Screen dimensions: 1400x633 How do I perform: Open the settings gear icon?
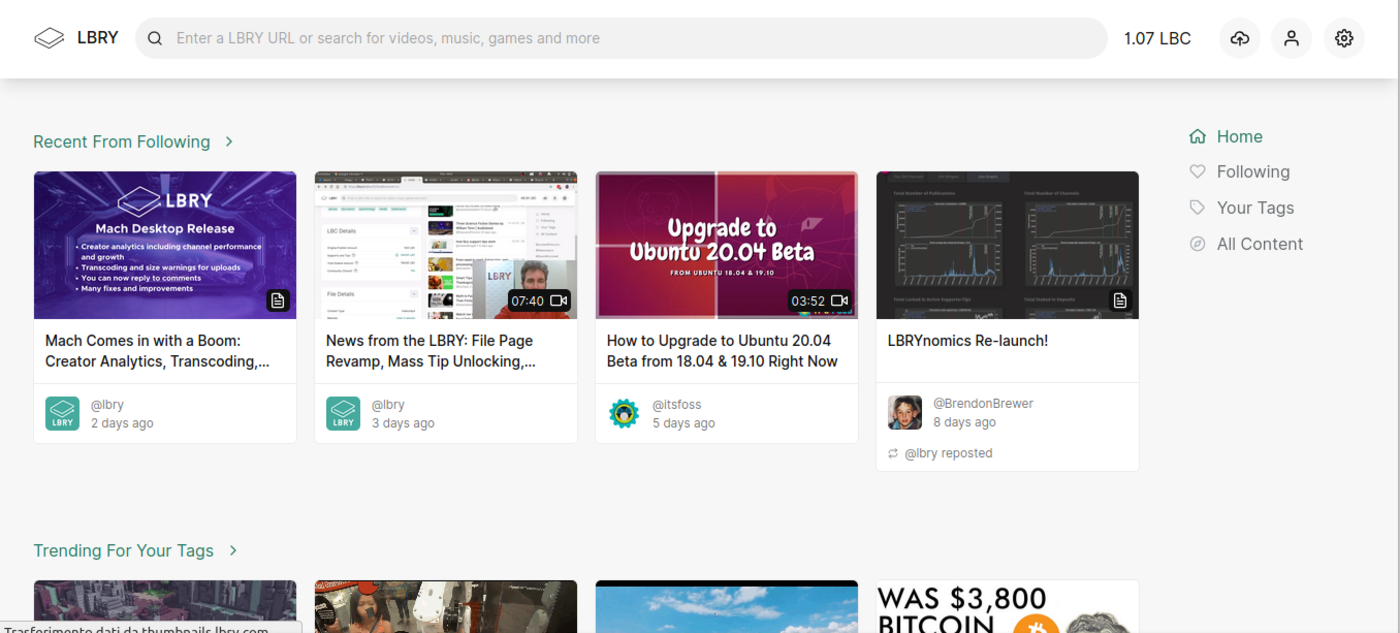(1343, 37)
